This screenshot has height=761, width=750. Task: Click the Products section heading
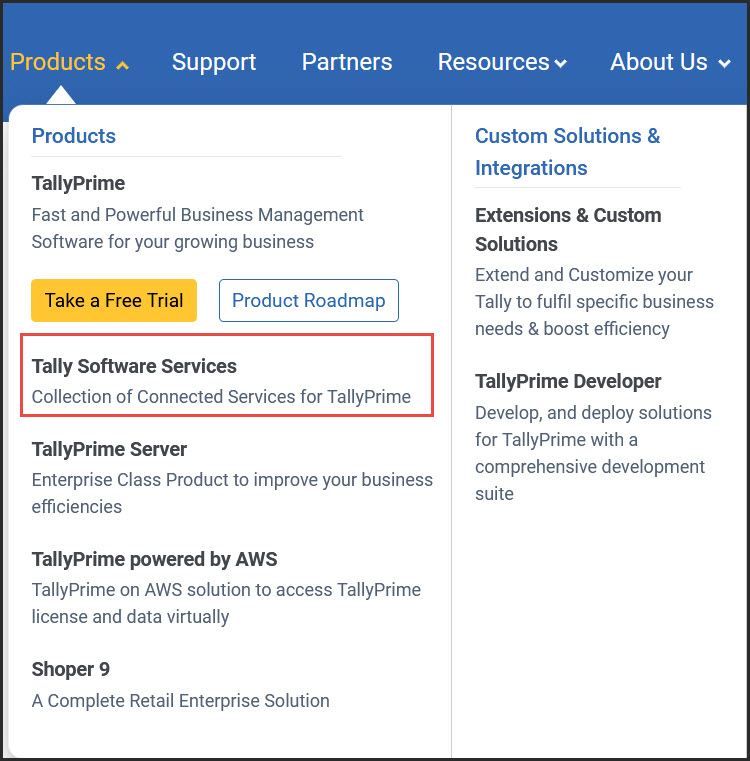tap(74, 136)
